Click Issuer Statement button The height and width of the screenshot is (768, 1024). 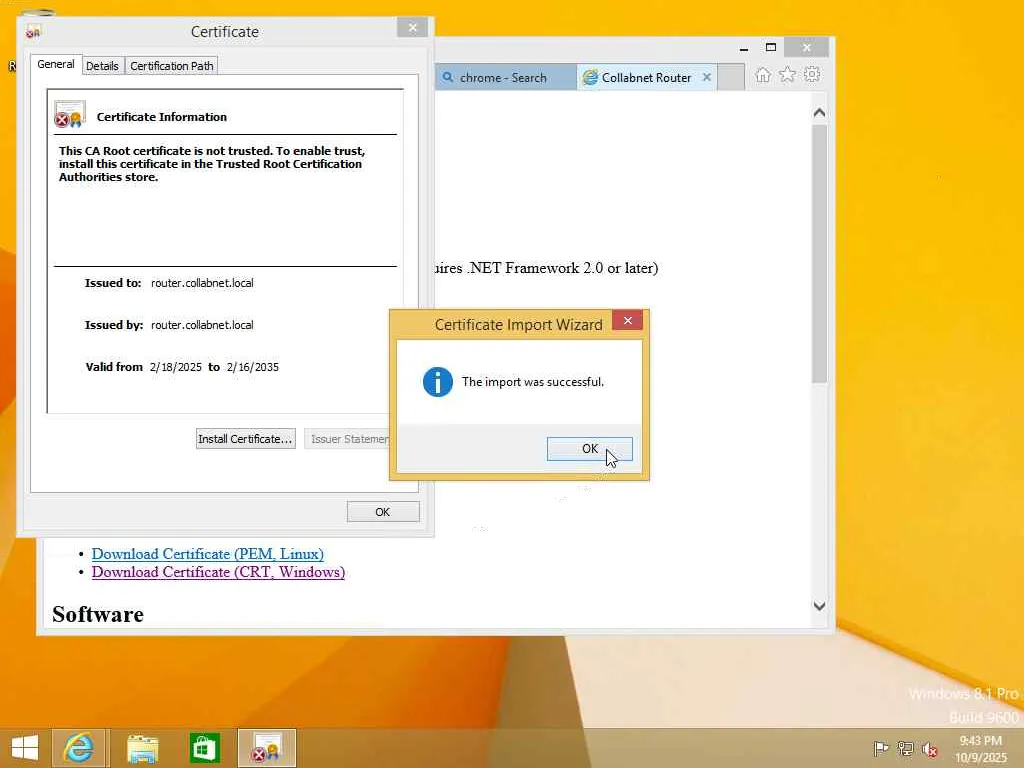coord(347,439)
